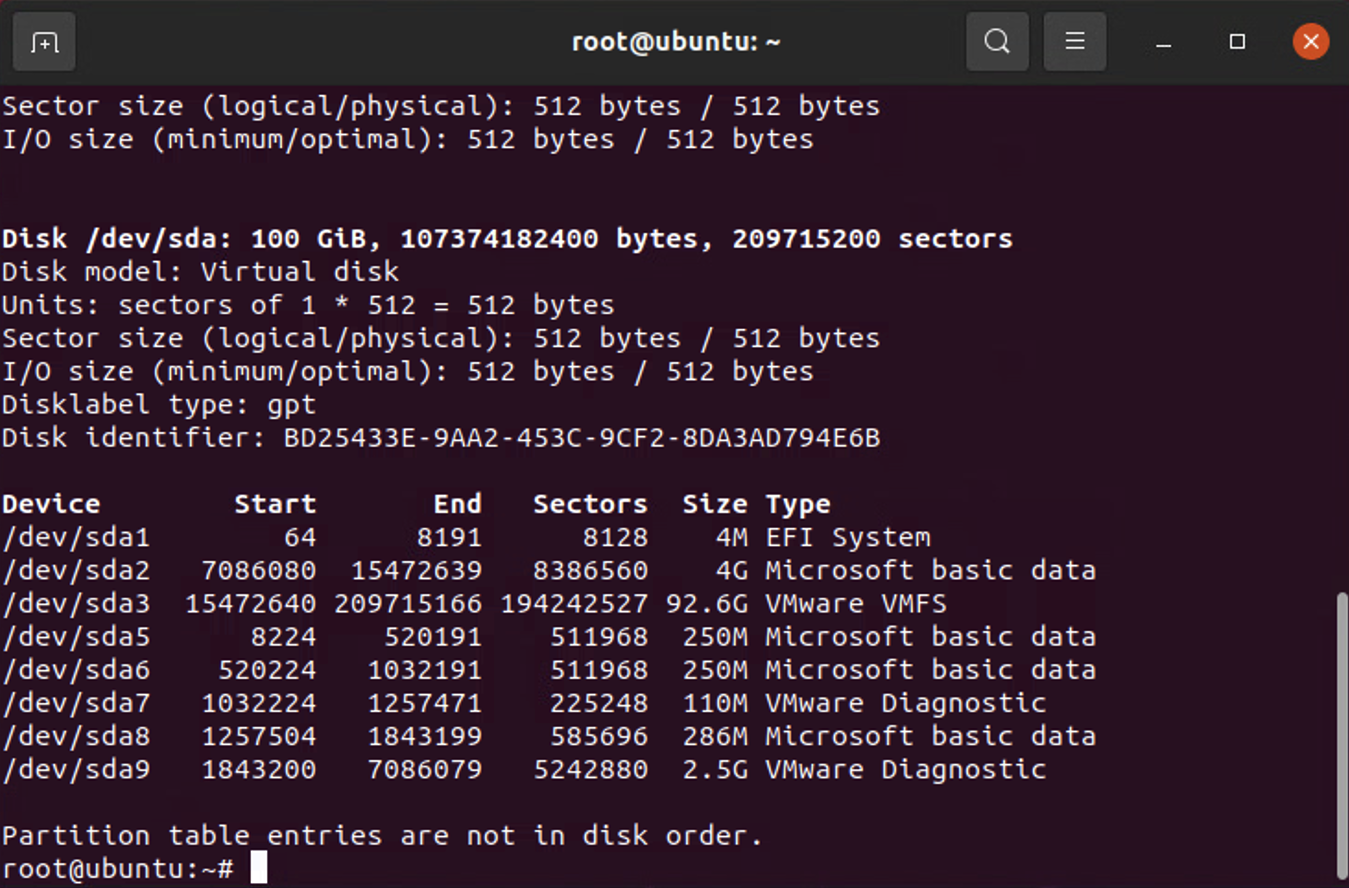This screenshot has width=1349, height=888.
Task: Select /dev/sda8 device name
Action: [76, 736]
